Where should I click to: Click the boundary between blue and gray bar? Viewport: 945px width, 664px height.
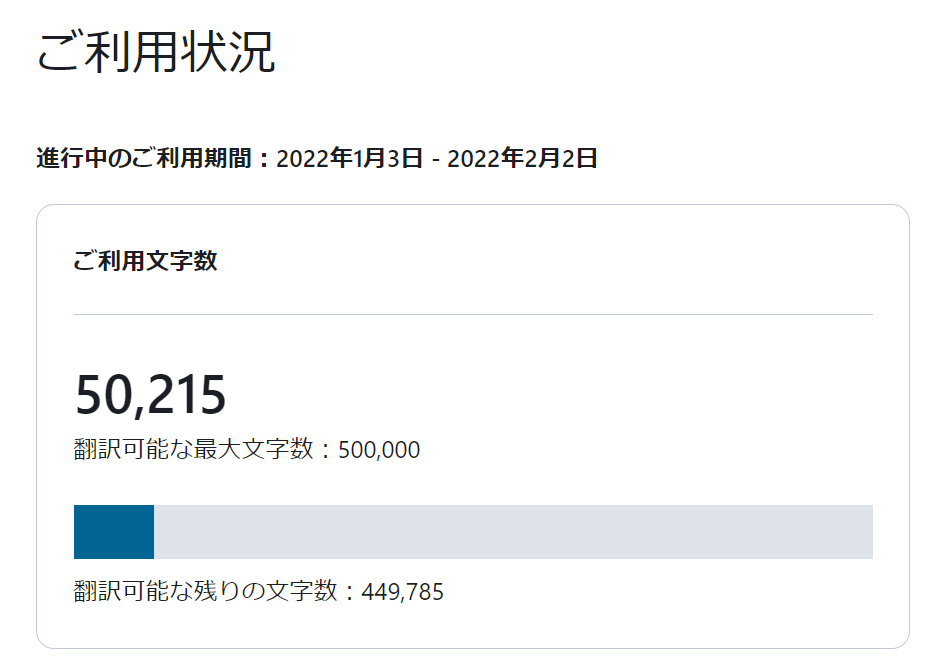154,532
